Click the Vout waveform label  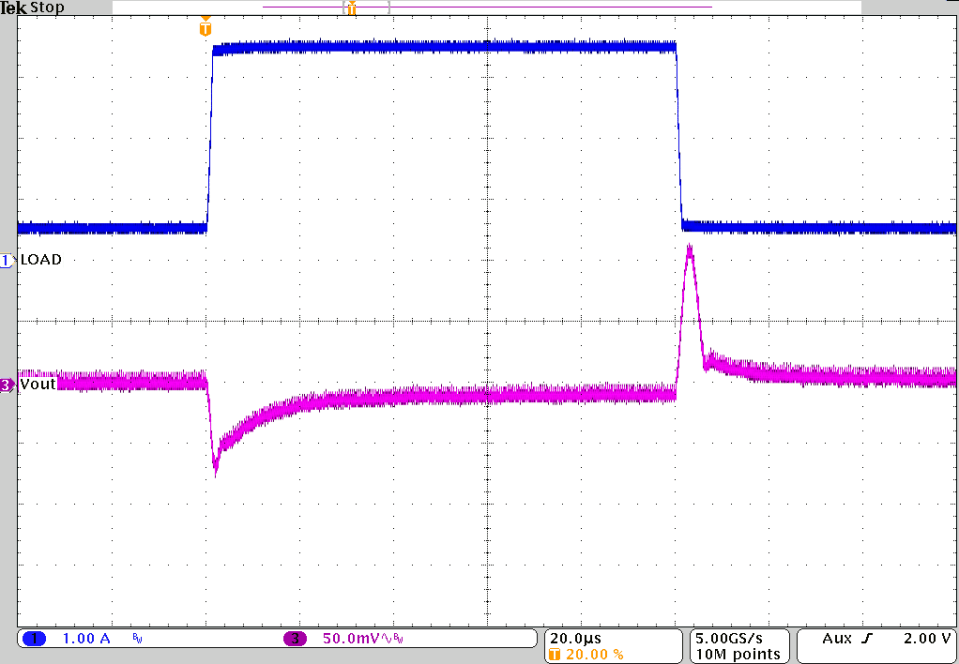point(40,384)
